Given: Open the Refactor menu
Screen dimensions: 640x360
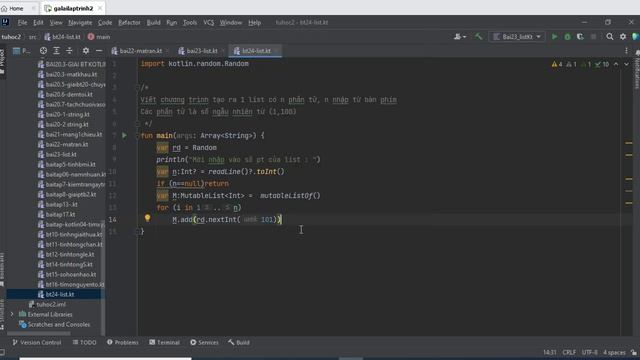Looking at the screenshot, I should pos(129,22).
